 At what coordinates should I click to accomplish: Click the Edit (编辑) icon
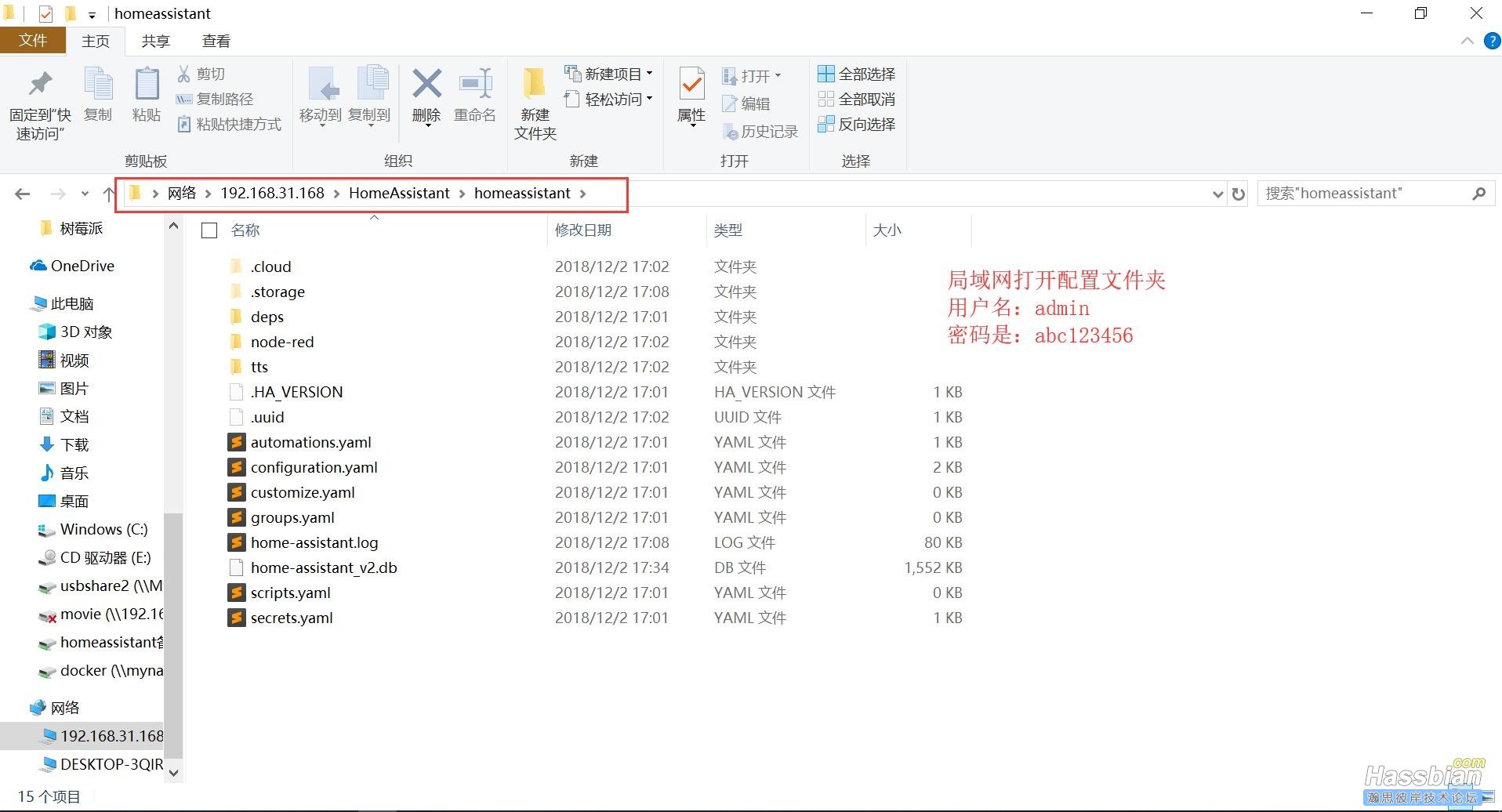point(730,103)
